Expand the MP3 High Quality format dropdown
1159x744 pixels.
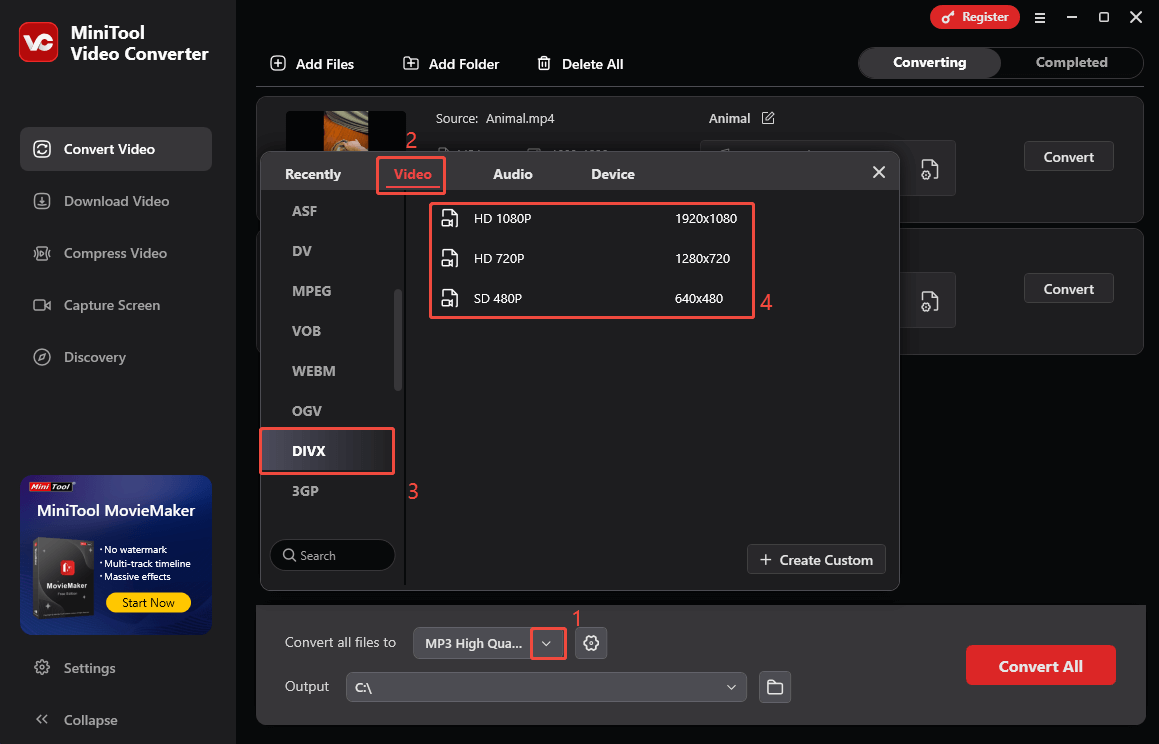point(547,643)
